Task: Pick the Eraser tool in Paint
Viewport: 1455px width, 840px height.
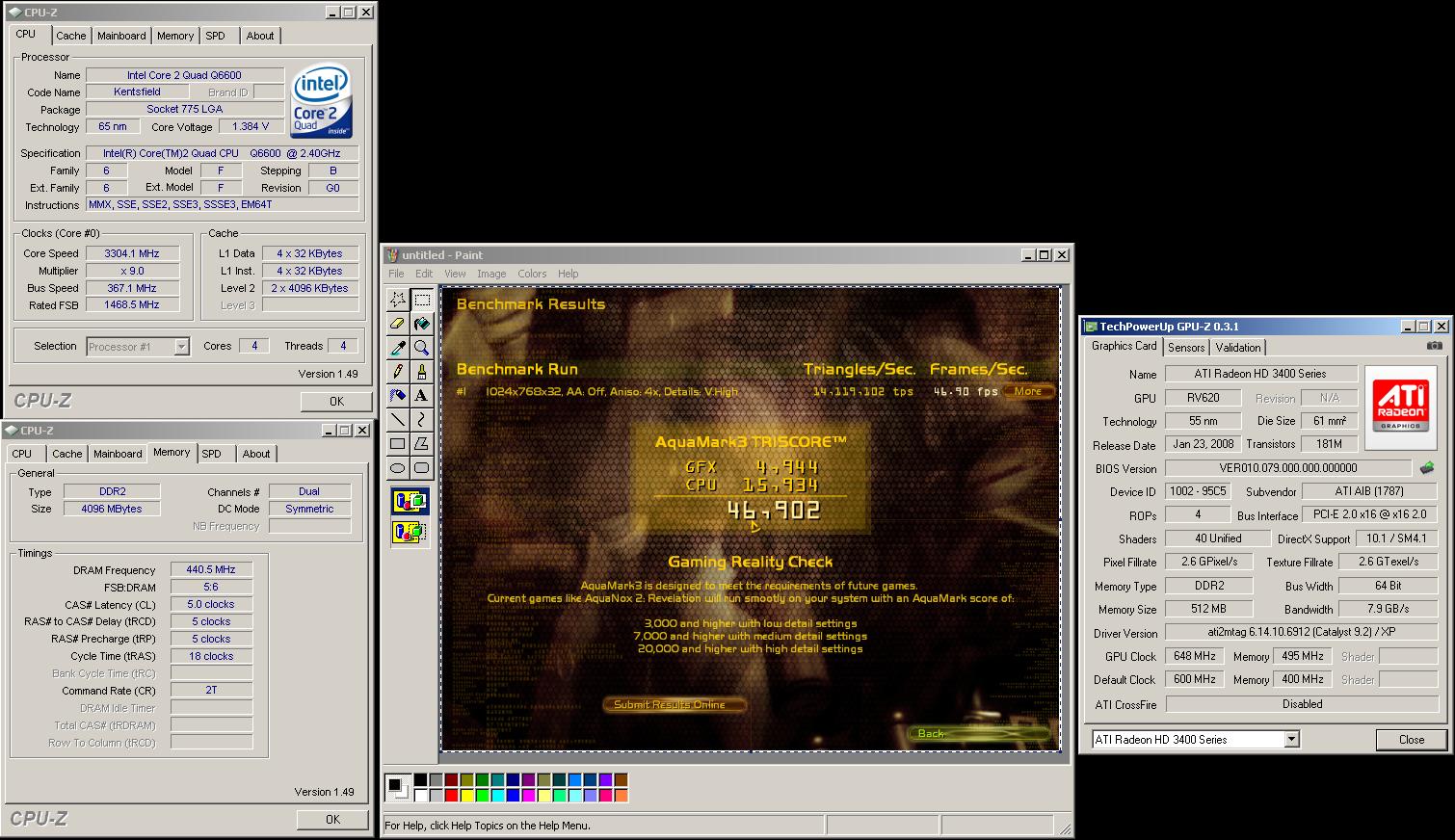Action: click(398, 324)
